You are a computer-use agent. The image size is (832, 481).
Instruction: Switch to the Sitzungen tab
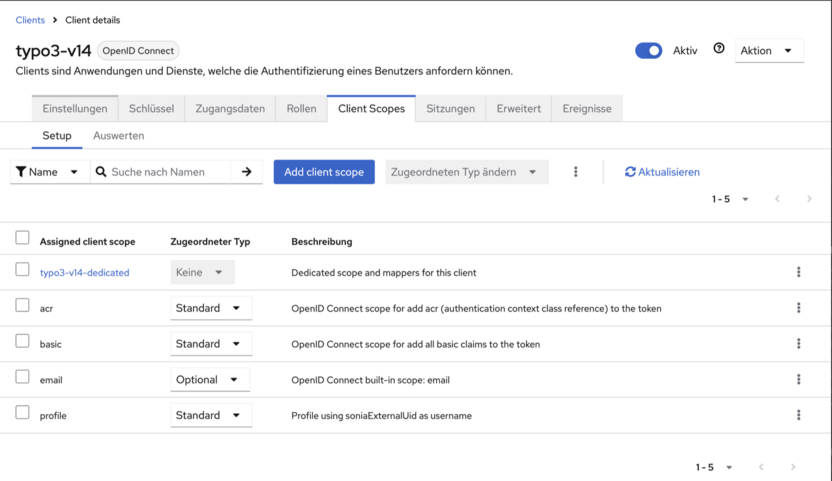tap(450, 108)
